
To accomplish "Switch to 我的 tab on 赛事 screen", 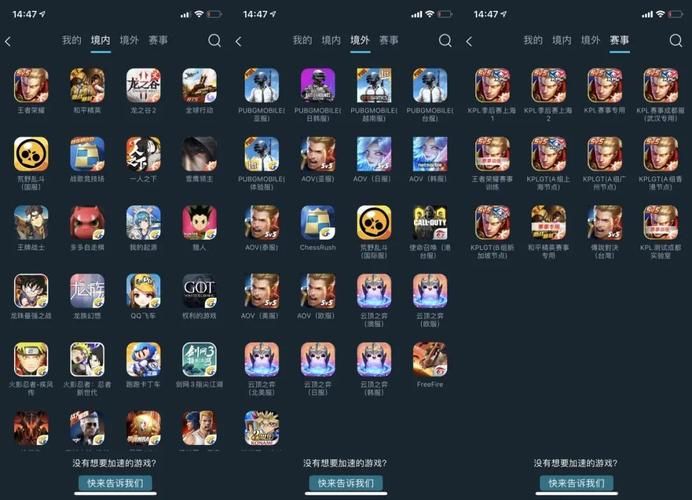I will [x=533, y=40].
